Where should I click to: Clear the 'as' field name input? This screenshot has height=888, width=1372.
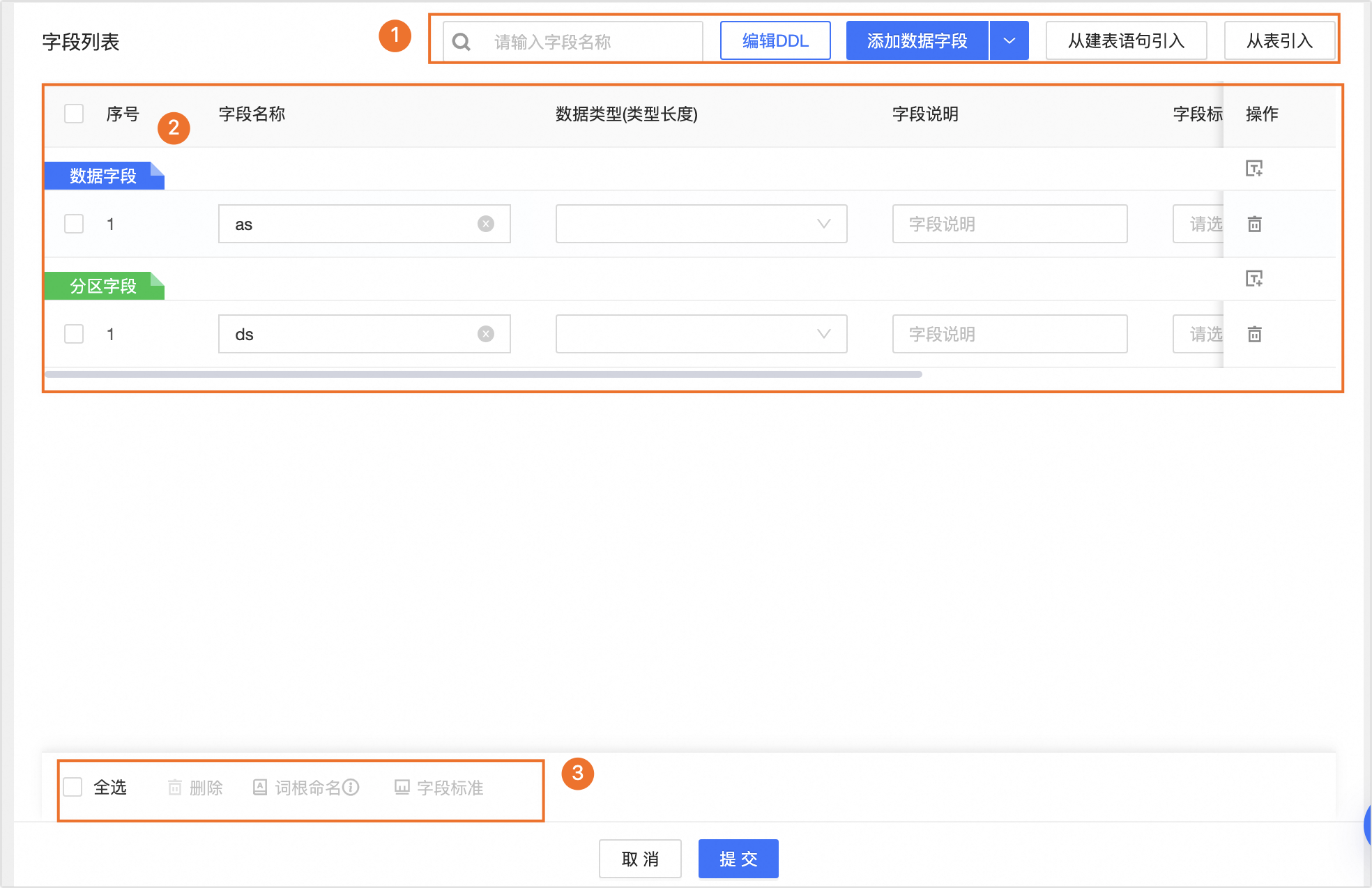click(x=486, y=224)
